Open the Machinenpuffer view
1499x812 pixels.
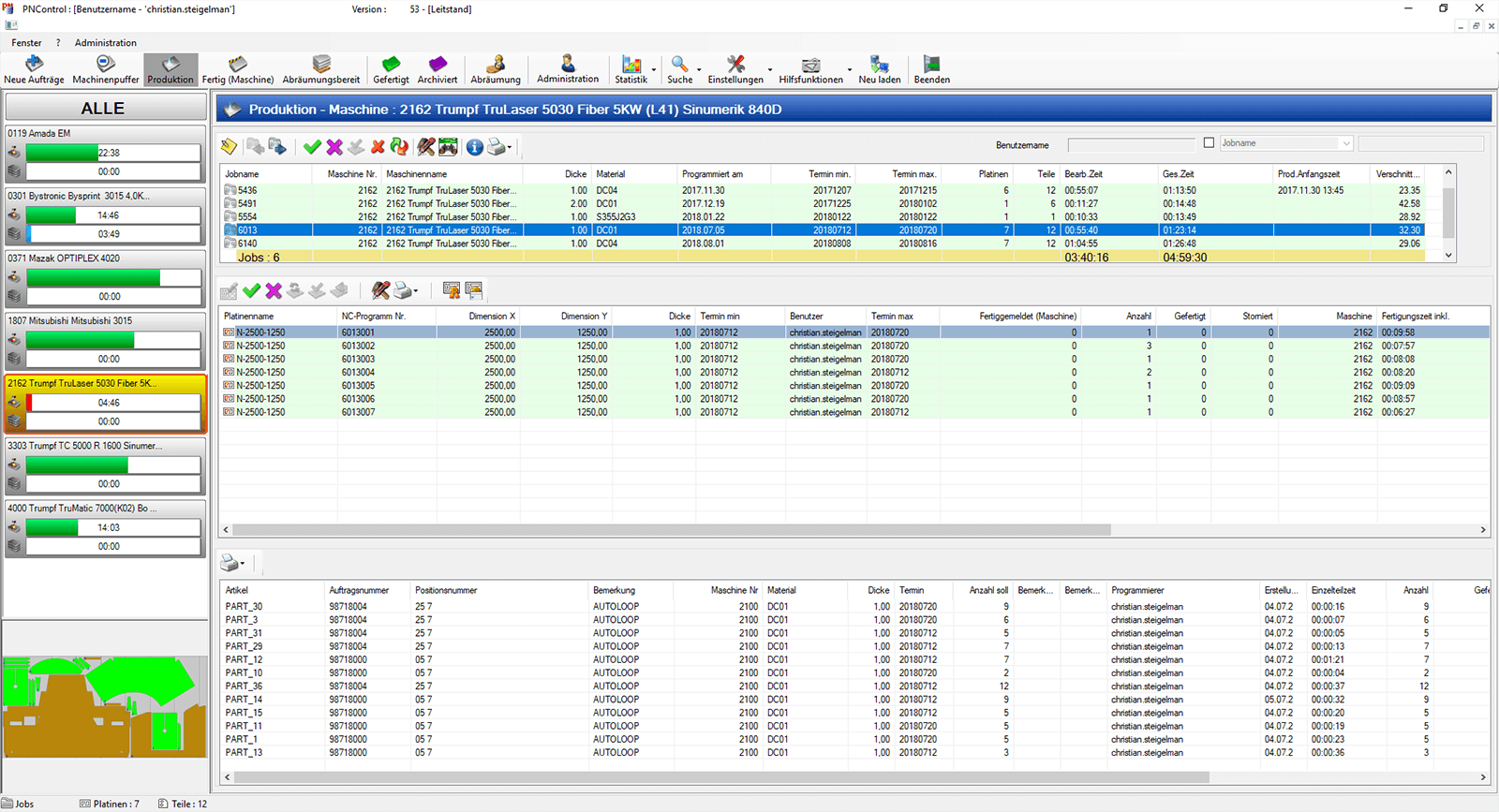coord(106,69)
